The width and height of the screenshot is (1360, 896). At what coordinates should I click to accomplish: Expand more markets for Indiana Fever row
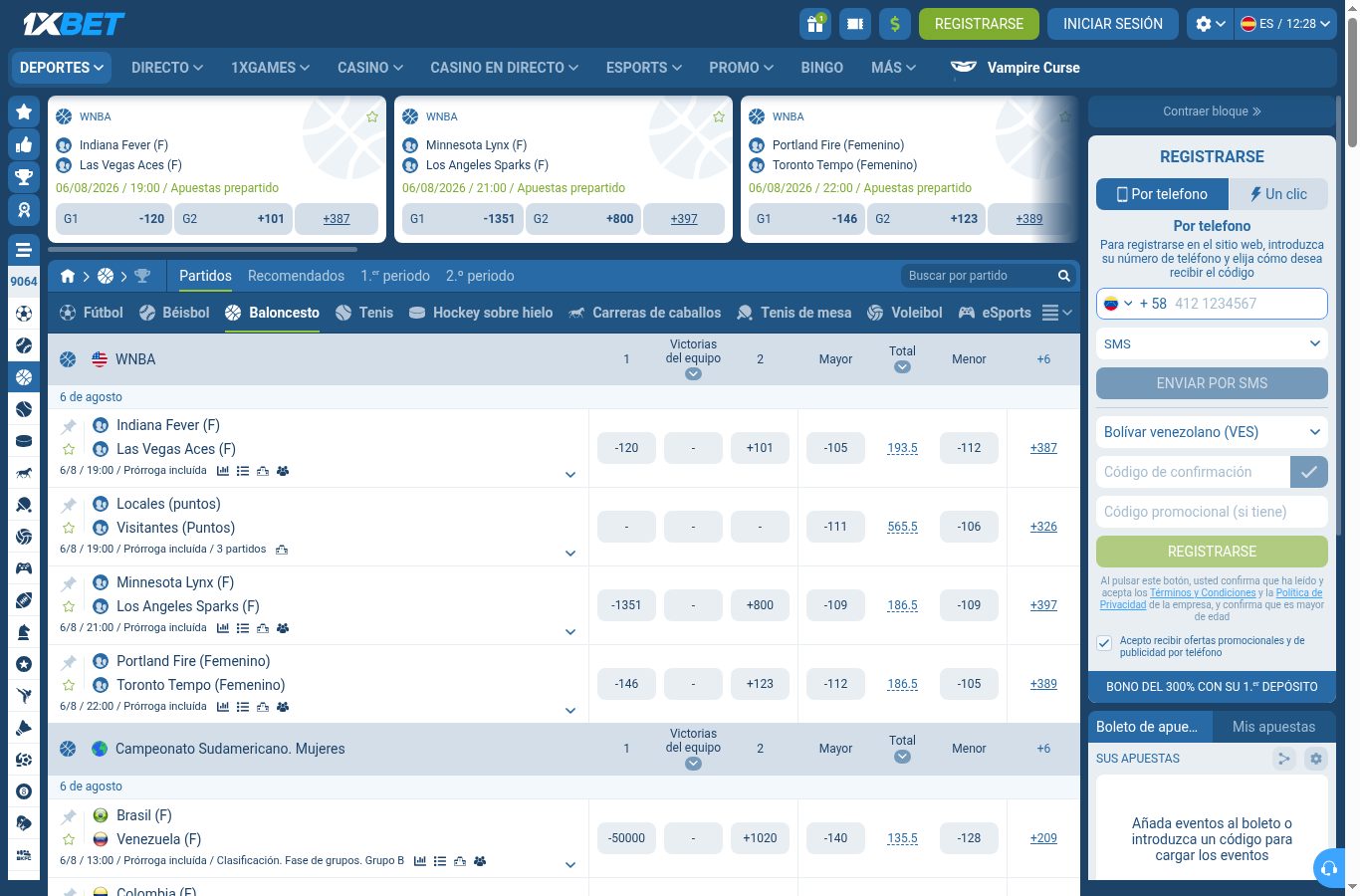point(570,475)
